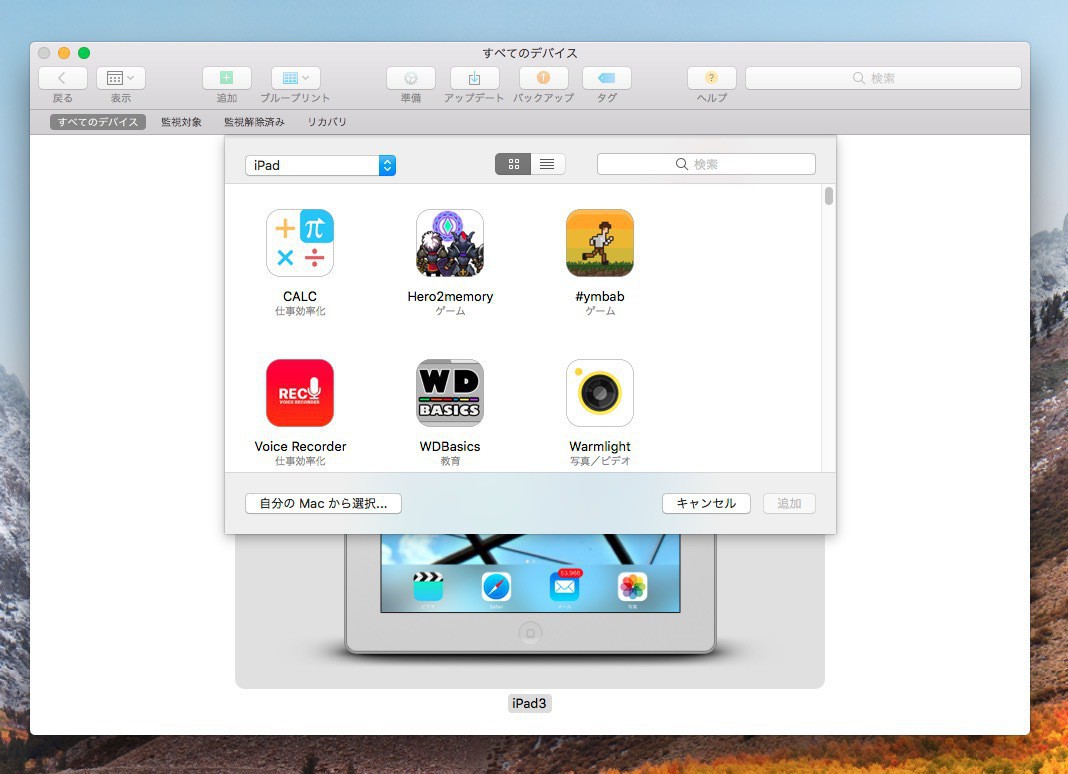The height and width of the screenshot is (774, 1068).
Task: Click the Mail icon on iPad dock
Action: (564, 587)
